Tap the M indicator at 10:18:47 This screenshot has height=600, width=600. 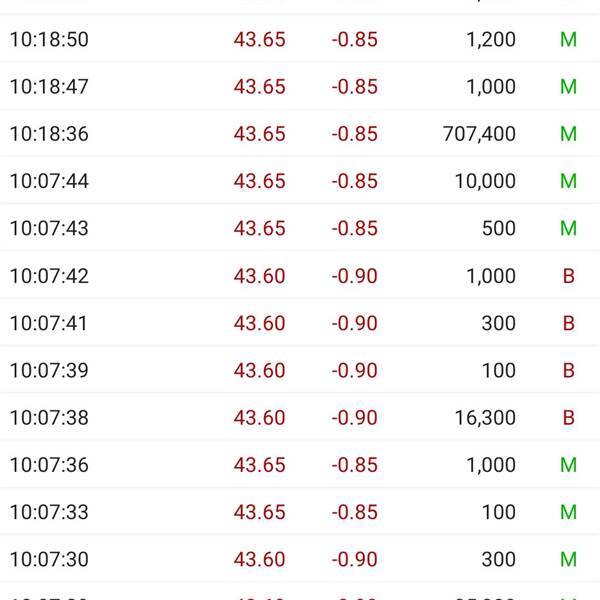(x=568, y=86)
